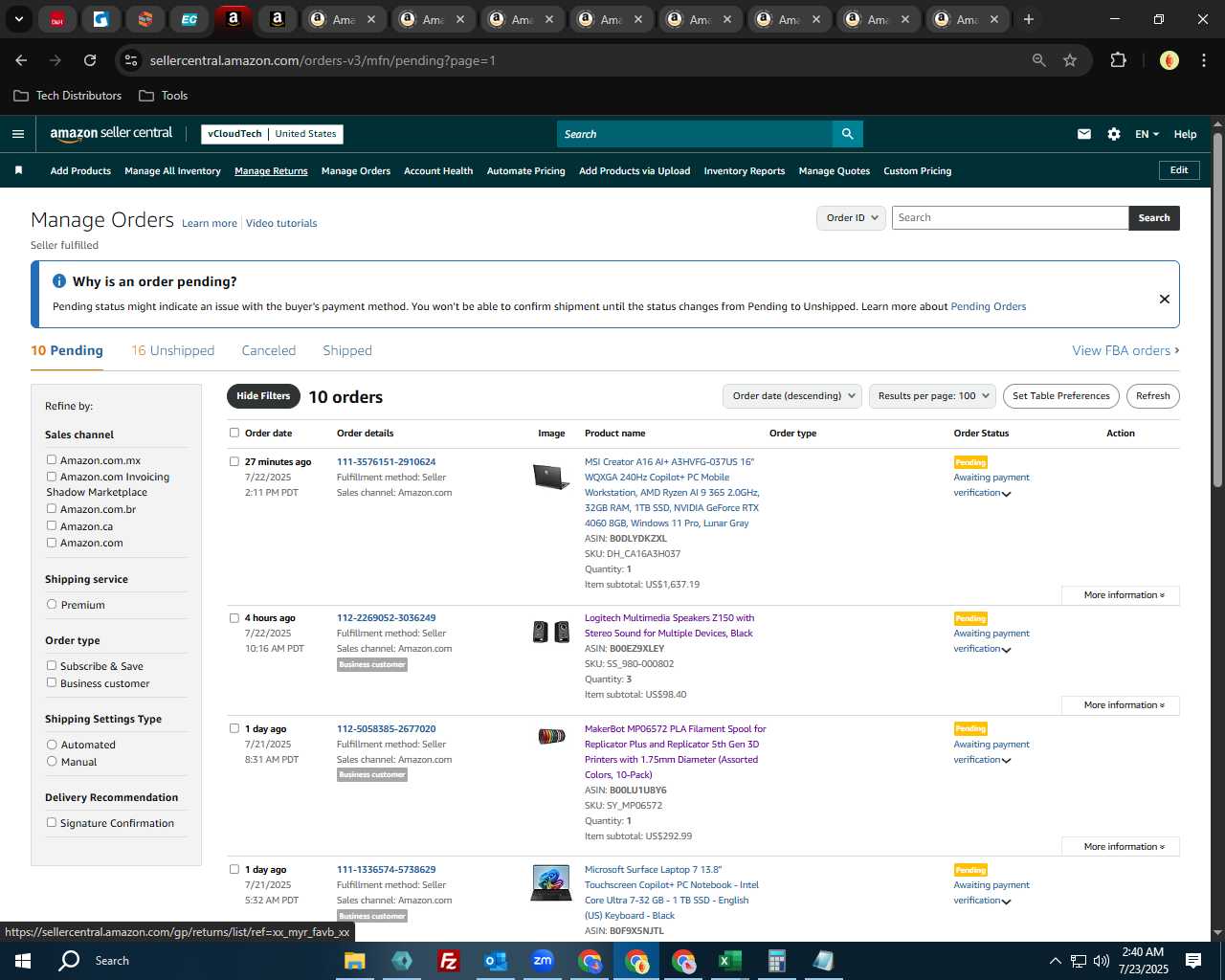Open the Results per page dropdown
The width and height of the screenshot is (1225, 980).
(x=932, y=396)
